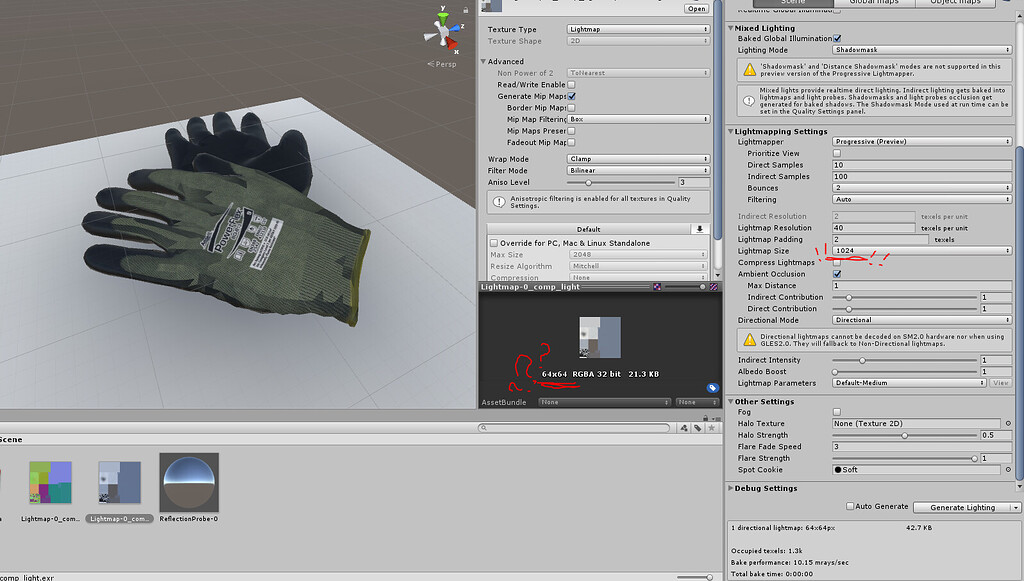Click the search-by-type icon in the Project search bar
1024x581 pixels.
[x=683, y=428]
